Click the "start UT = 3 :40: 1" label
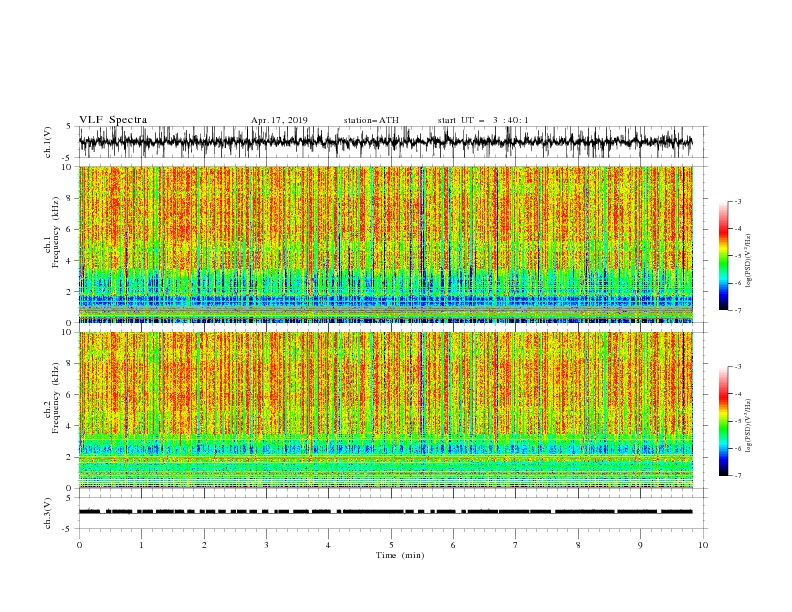 tap(483, 120)
